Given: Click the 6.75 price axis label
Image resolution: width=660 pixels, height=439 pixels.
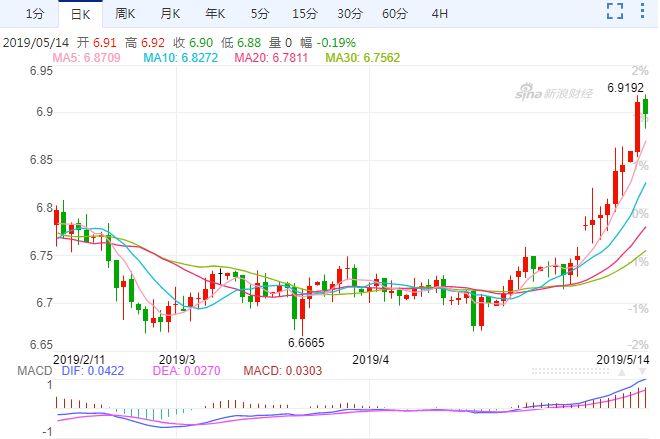Looking at the screenshot, I should pyautogui.click(x=41, y=255).
